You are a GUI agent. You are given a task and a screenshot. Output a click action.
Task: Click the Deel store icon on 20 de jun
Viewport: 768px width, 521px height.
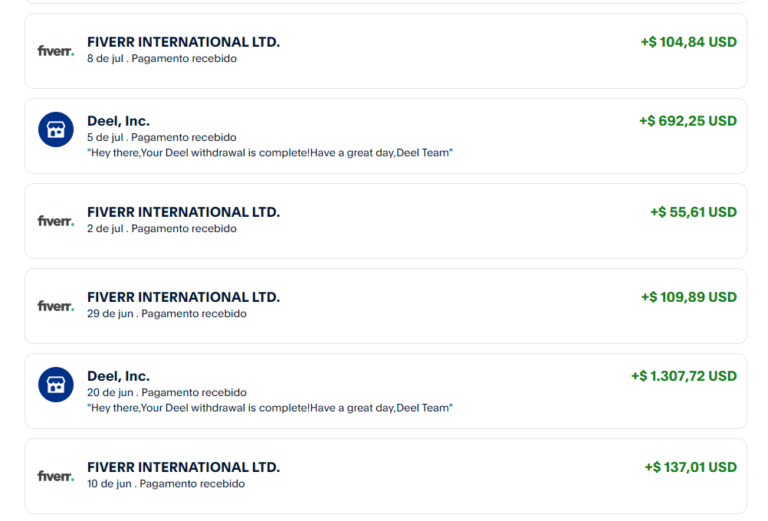click(56, 385)
